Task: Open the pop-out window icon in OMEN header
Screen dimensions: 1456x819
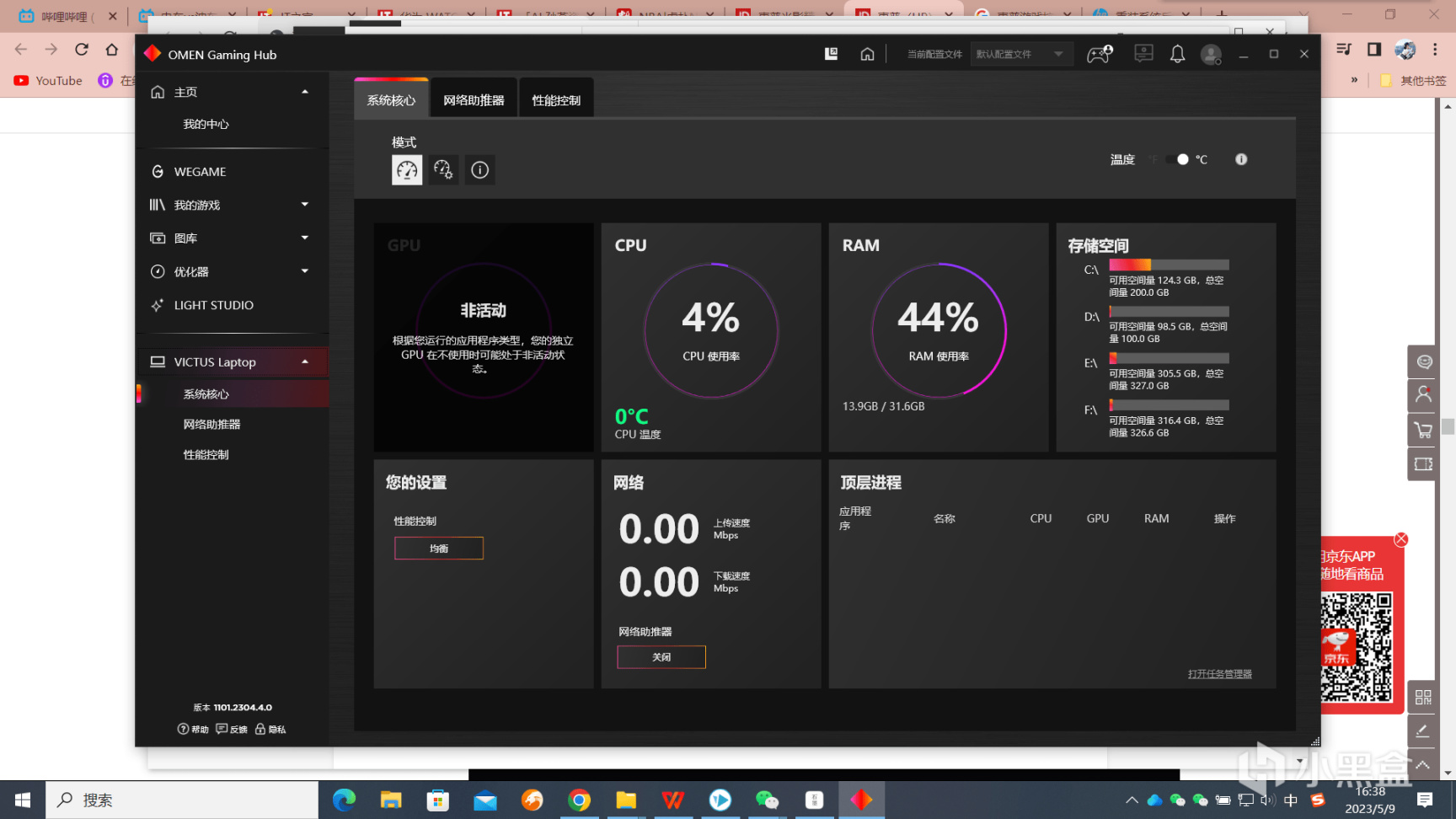Action: tap(831, 54)
